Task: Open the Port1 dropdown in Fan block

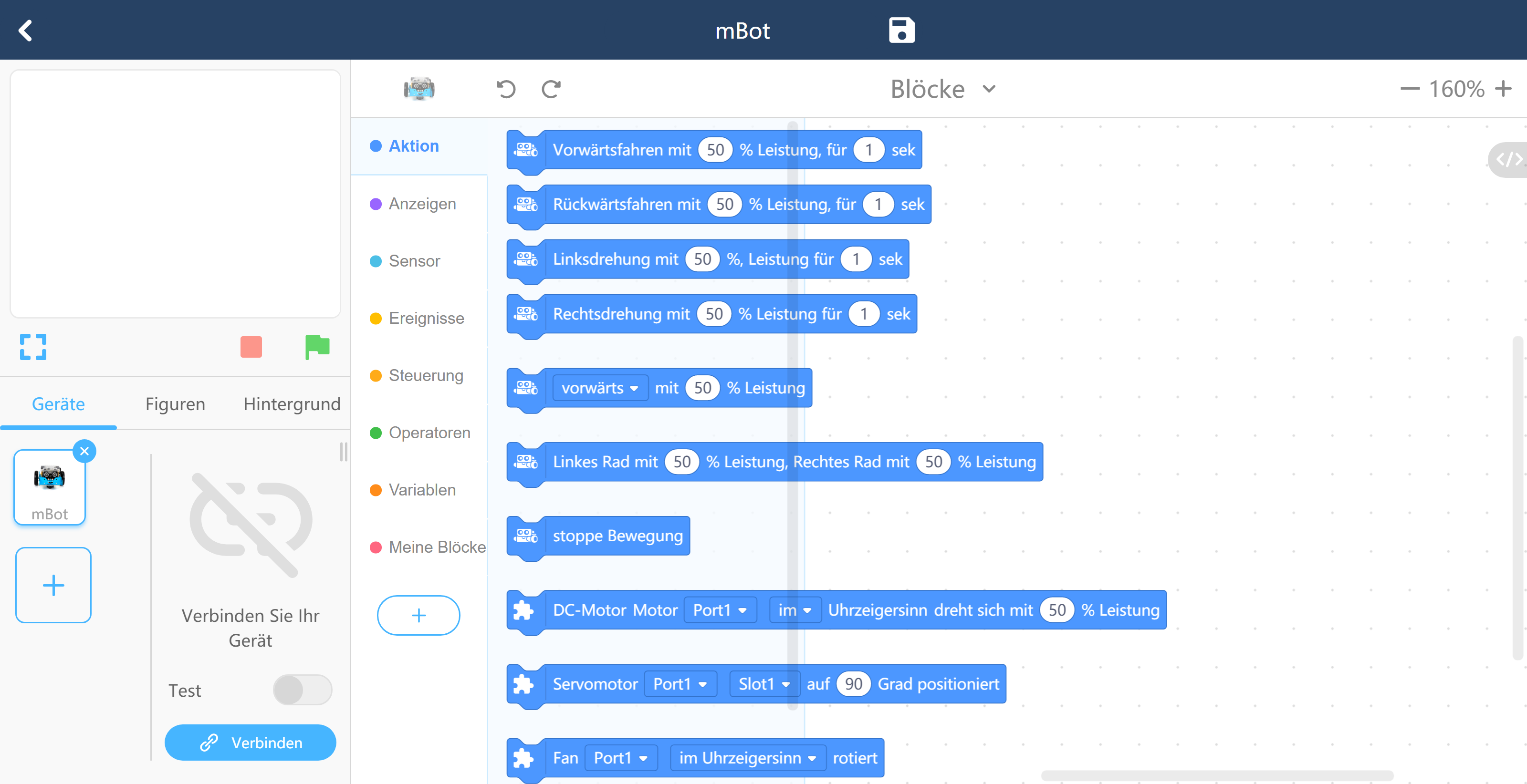Action: pos(621,759)
